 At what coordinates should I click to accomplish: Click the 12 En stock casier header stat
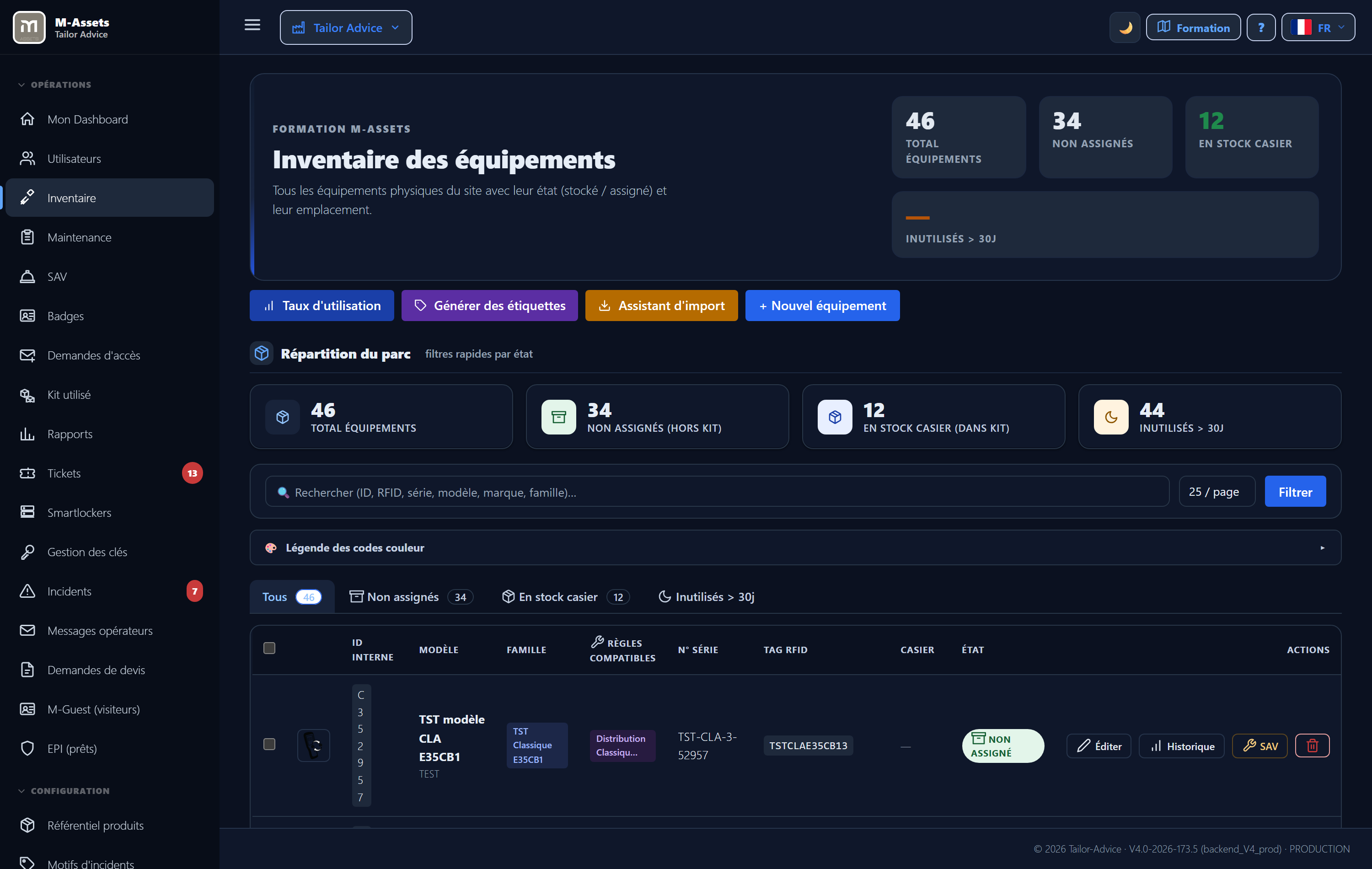point(1252,137)
